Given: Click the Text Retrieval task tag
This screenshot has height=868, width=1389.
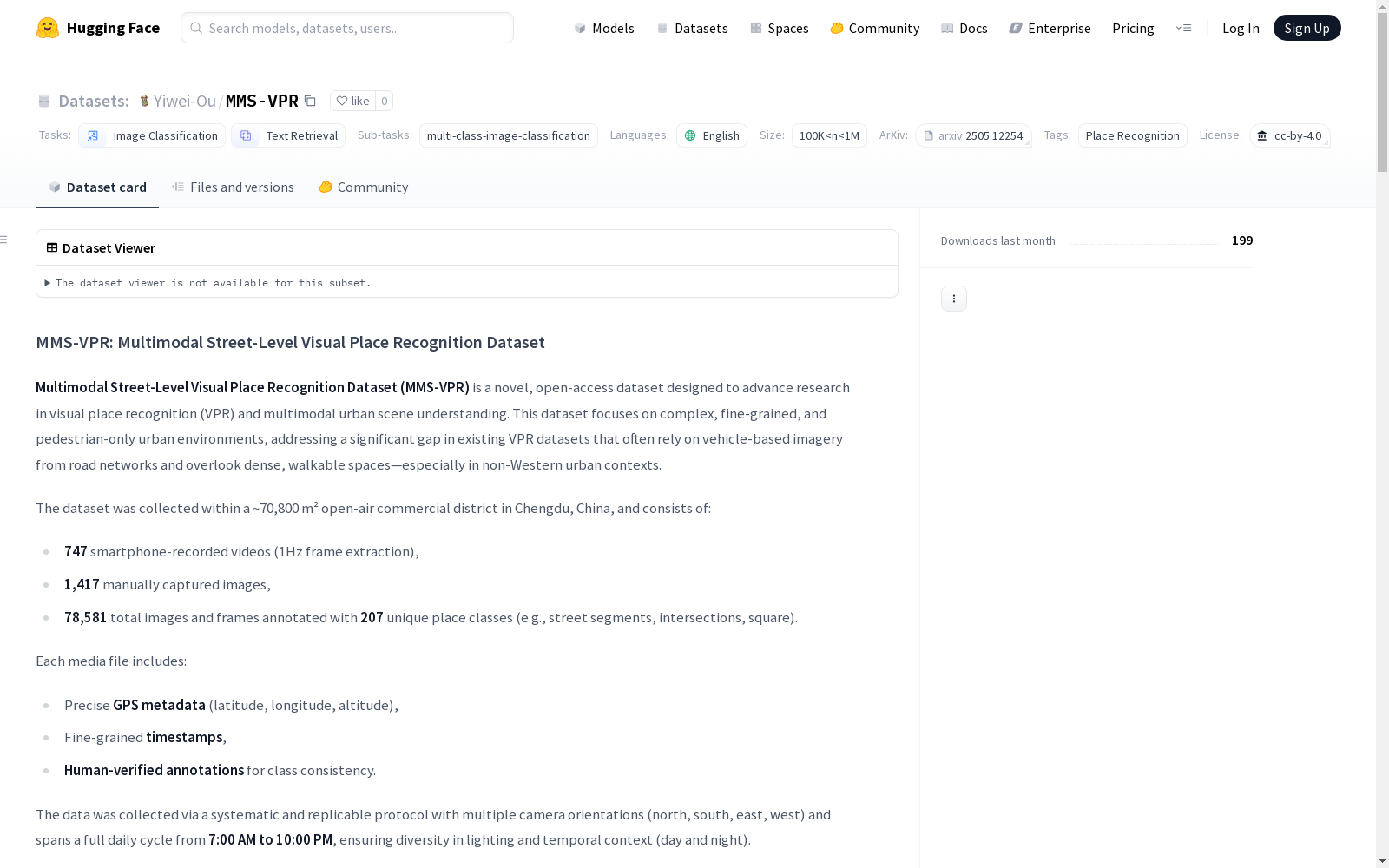Looking at the screenshot, I should 288,135.
